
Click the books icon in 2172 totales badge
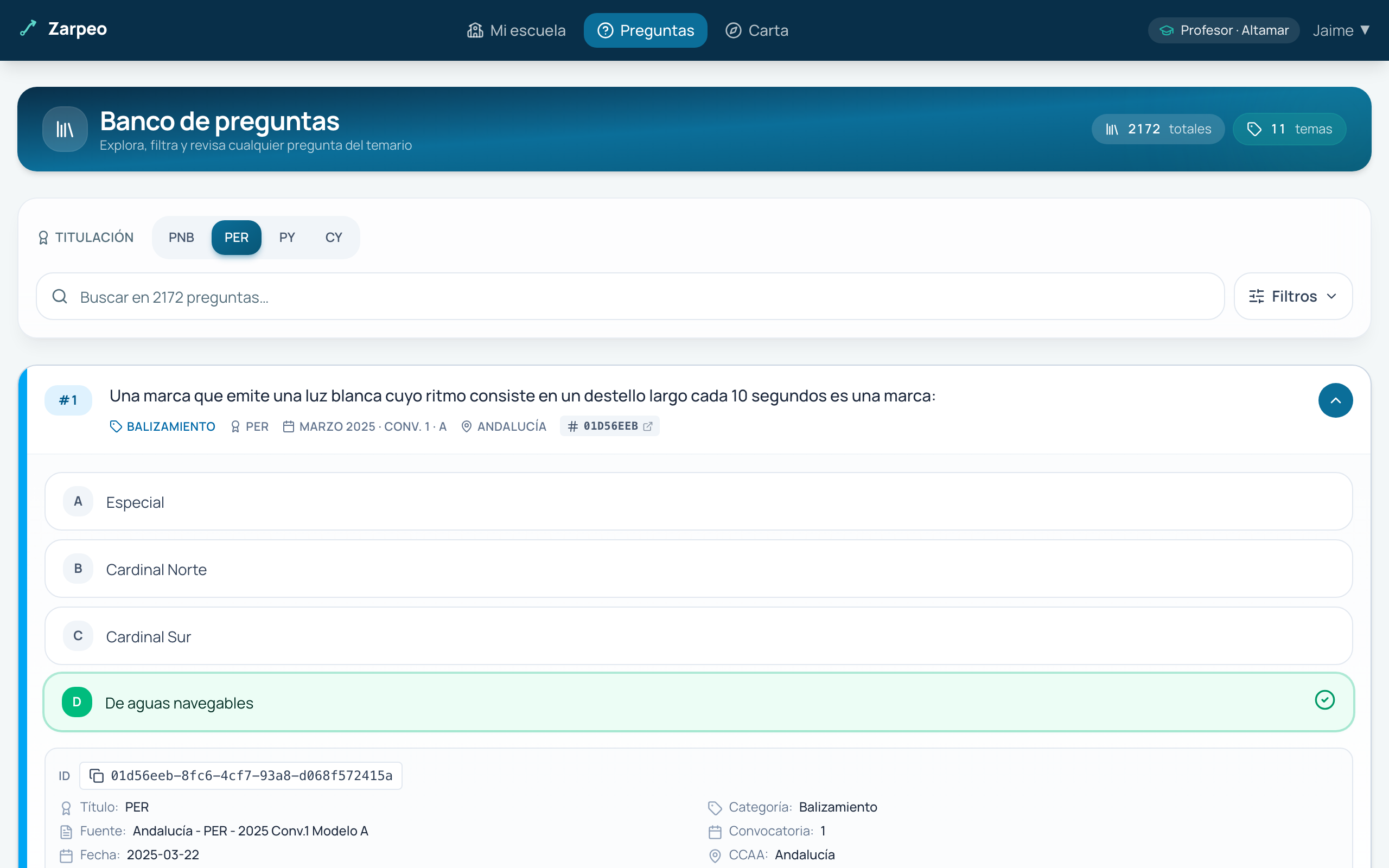[1112, 129]
